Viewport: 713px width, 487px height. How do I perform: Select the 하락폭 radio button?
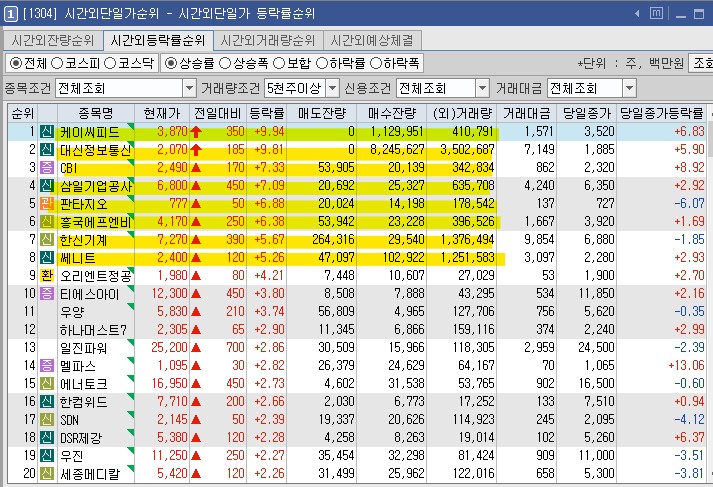376,63
